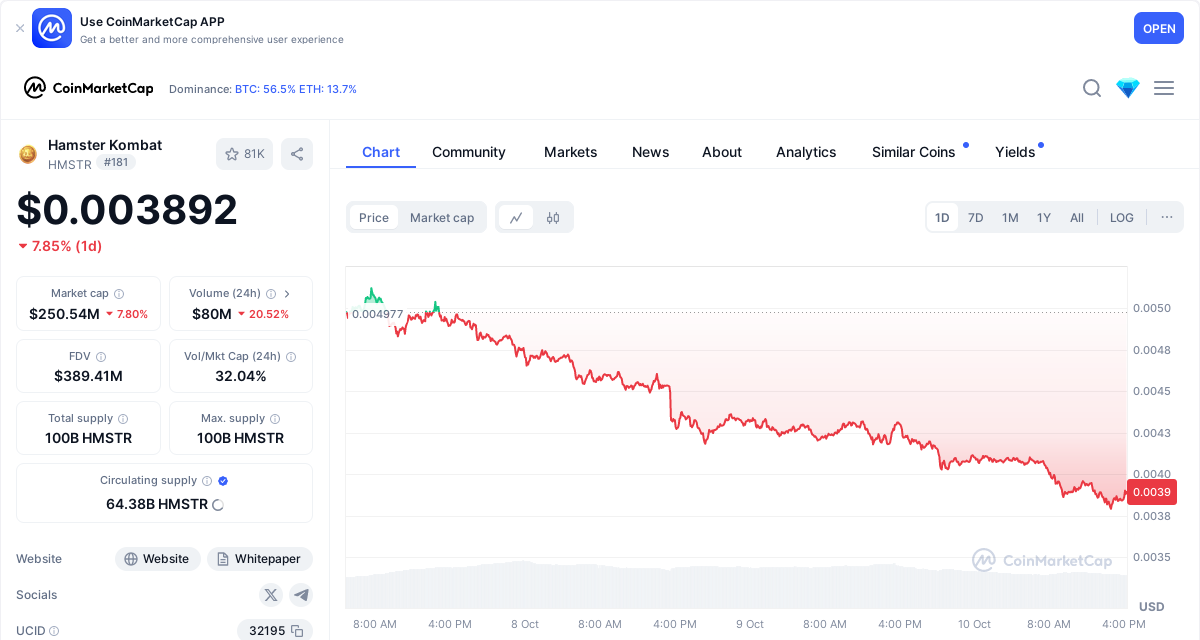Click the Hamster Kombat coin logo
Viewport: 1200px width, 640px height.
click(x=28, y=154)
